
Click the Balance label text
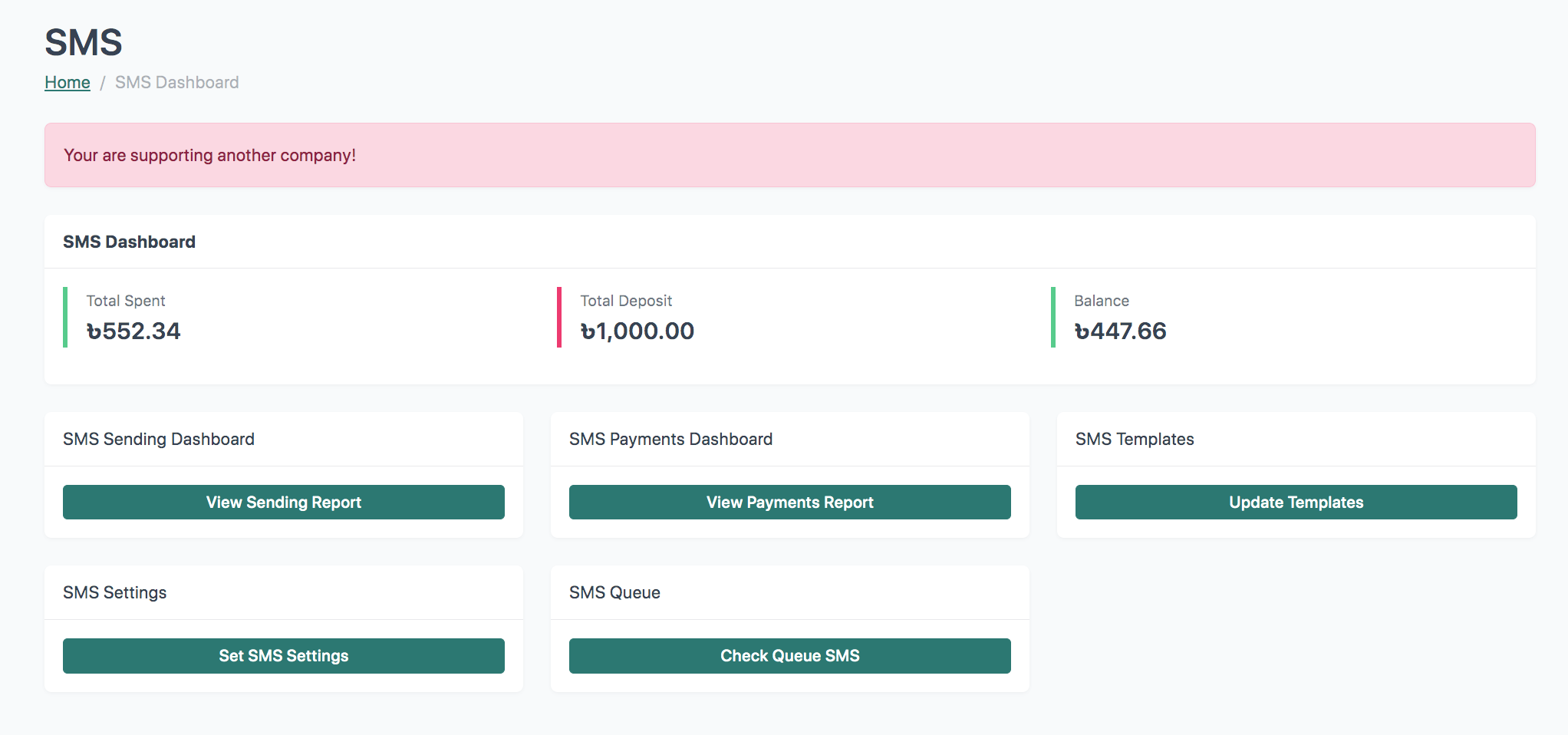click(x=1102, y=301)
